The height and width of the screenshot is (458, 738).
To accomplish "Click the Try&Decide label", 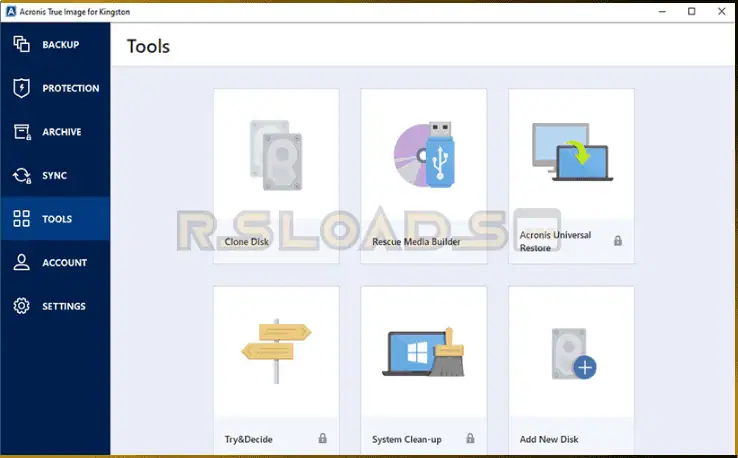I will 249,439.
